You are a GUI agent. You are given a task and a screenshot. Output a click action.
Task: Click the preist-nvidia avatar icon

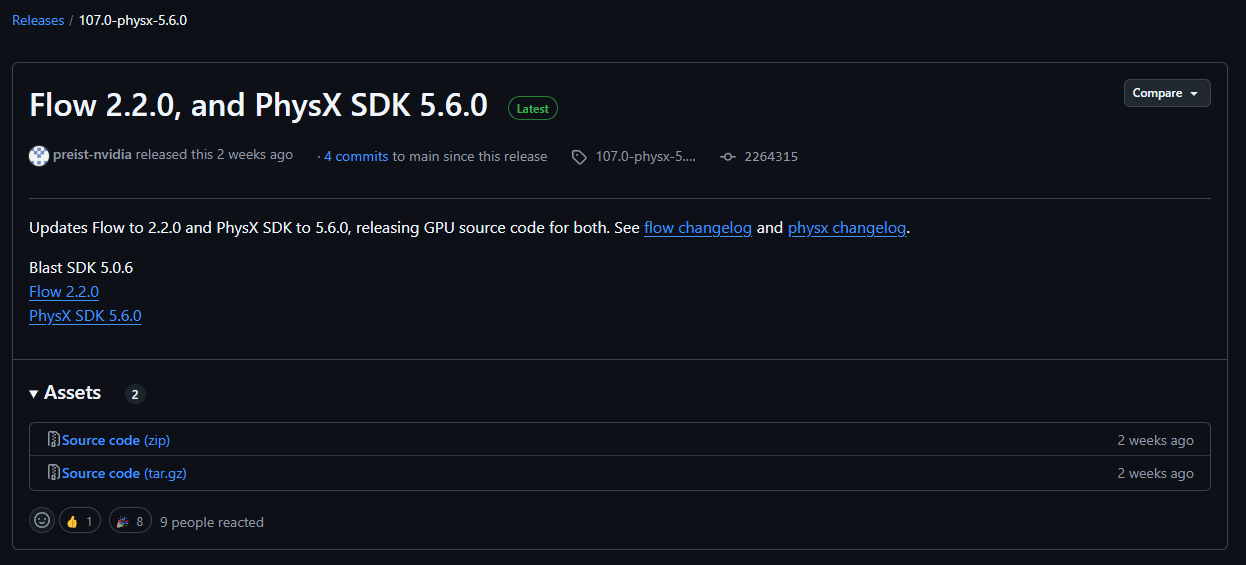coord(39,156)
